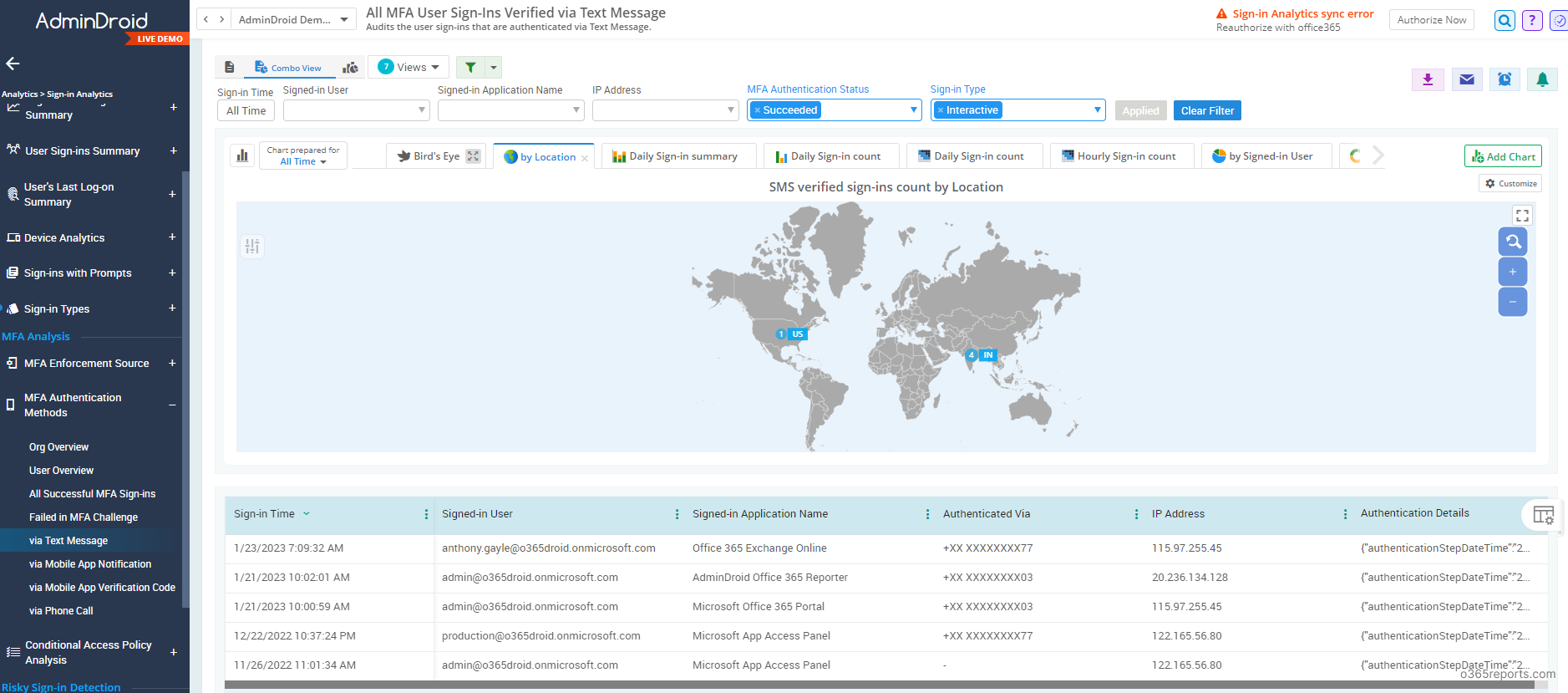1568x693 pixels.
Task: Select the Combo View tab
Action: pyautogui.click(x=289, y=68)
